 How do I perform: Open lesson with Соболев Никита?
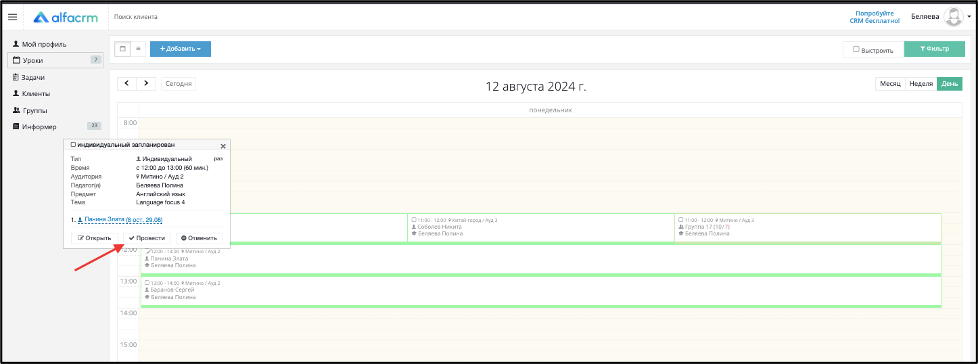(x=541, y=227)
